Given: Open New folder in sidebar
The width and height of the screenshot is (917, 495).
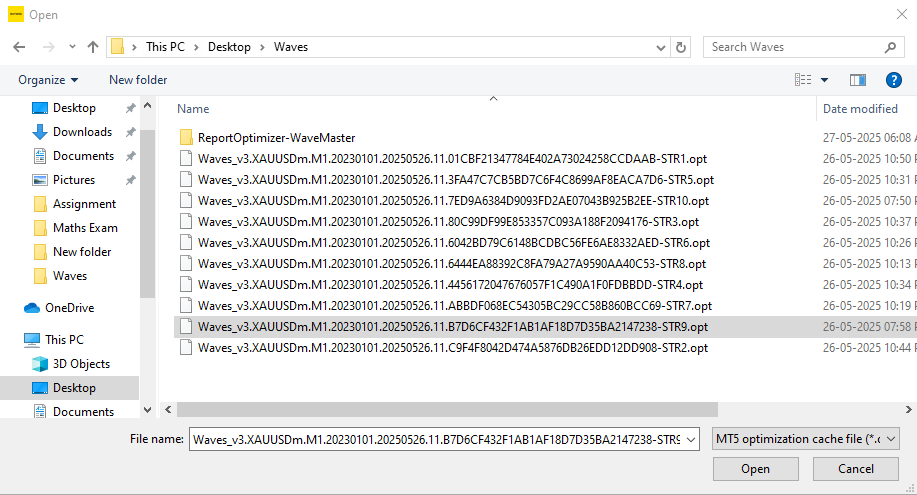Looking at the screenshot, I should (82, 252).
